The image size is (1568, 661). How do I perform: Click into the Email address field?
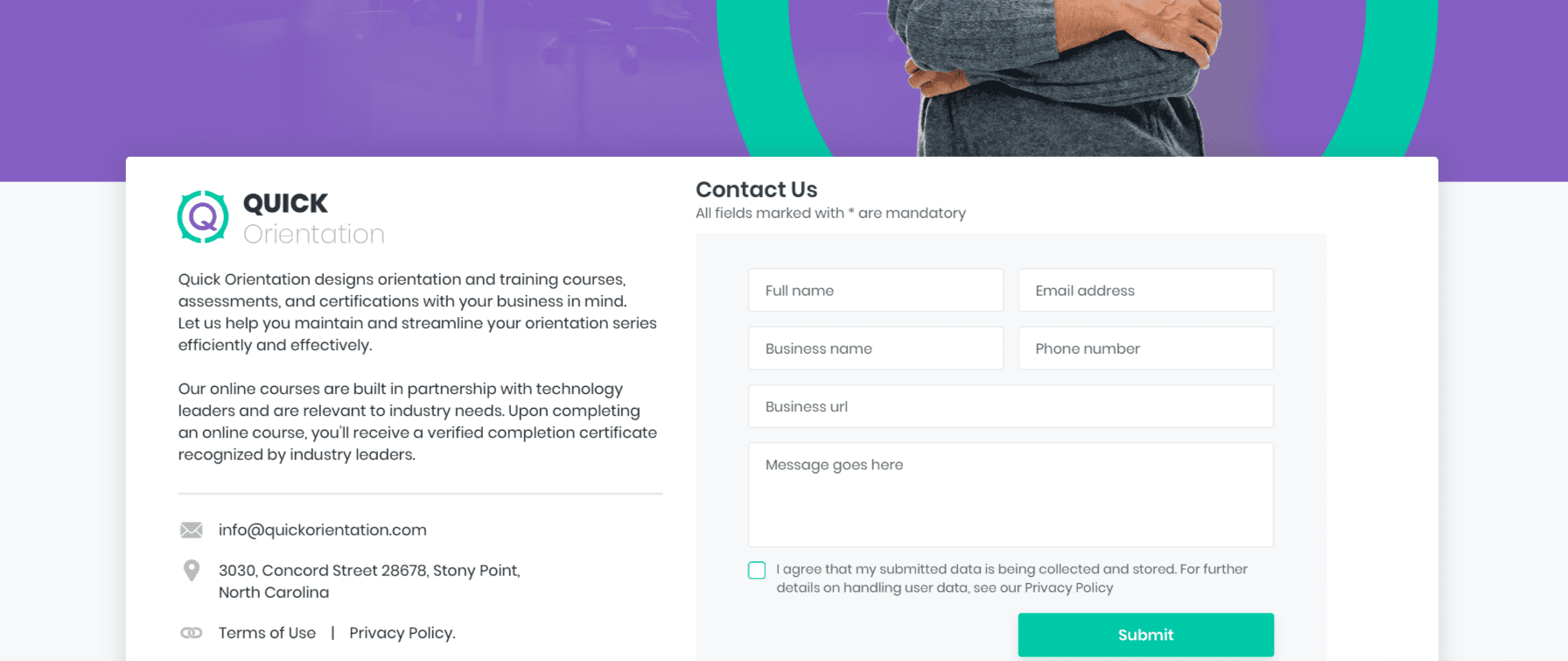[1144, 291]
